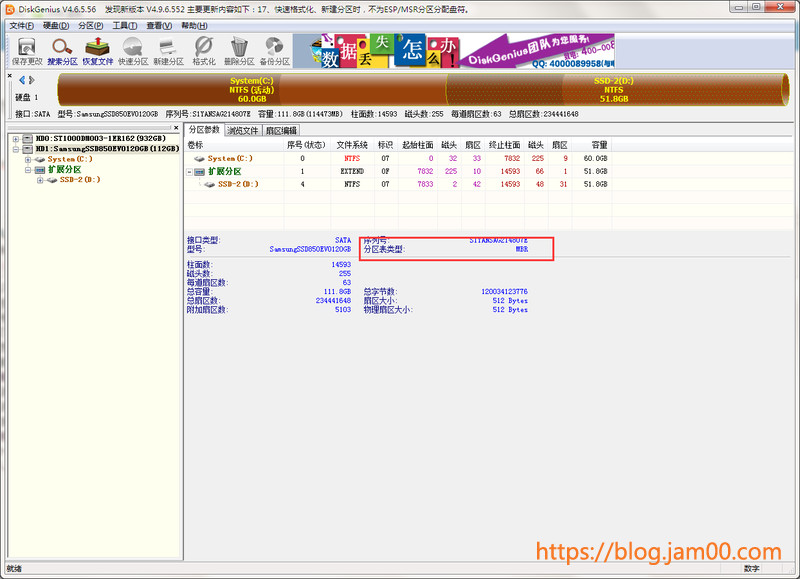Open the 工具(T) menu
Viewport: 800px width, 579px height.
pos(124,25)
